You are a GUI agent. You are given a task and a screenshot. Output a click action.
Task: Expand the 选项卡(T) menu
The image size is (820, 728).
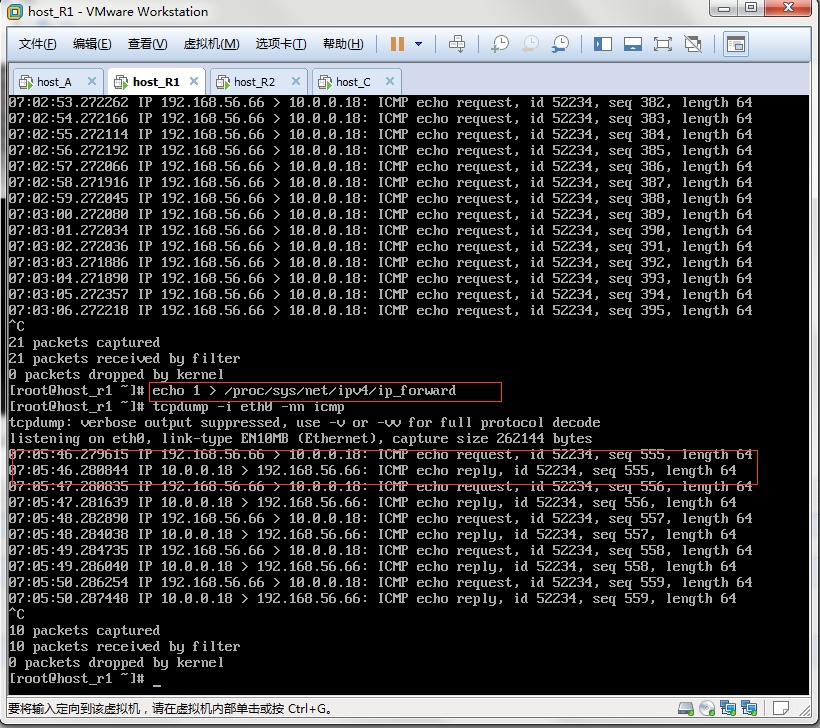point(281,44)
